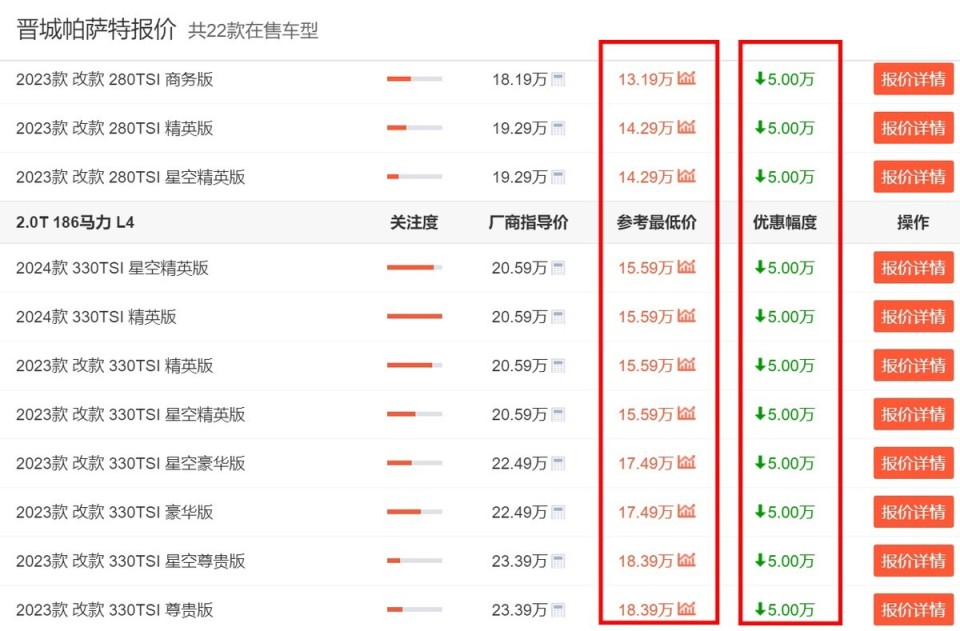Sort the table by 厂商指导价 column
Image resolution: width=960 pixels, height=631 pixels.
pyautogui.click(x=528, y=222)
